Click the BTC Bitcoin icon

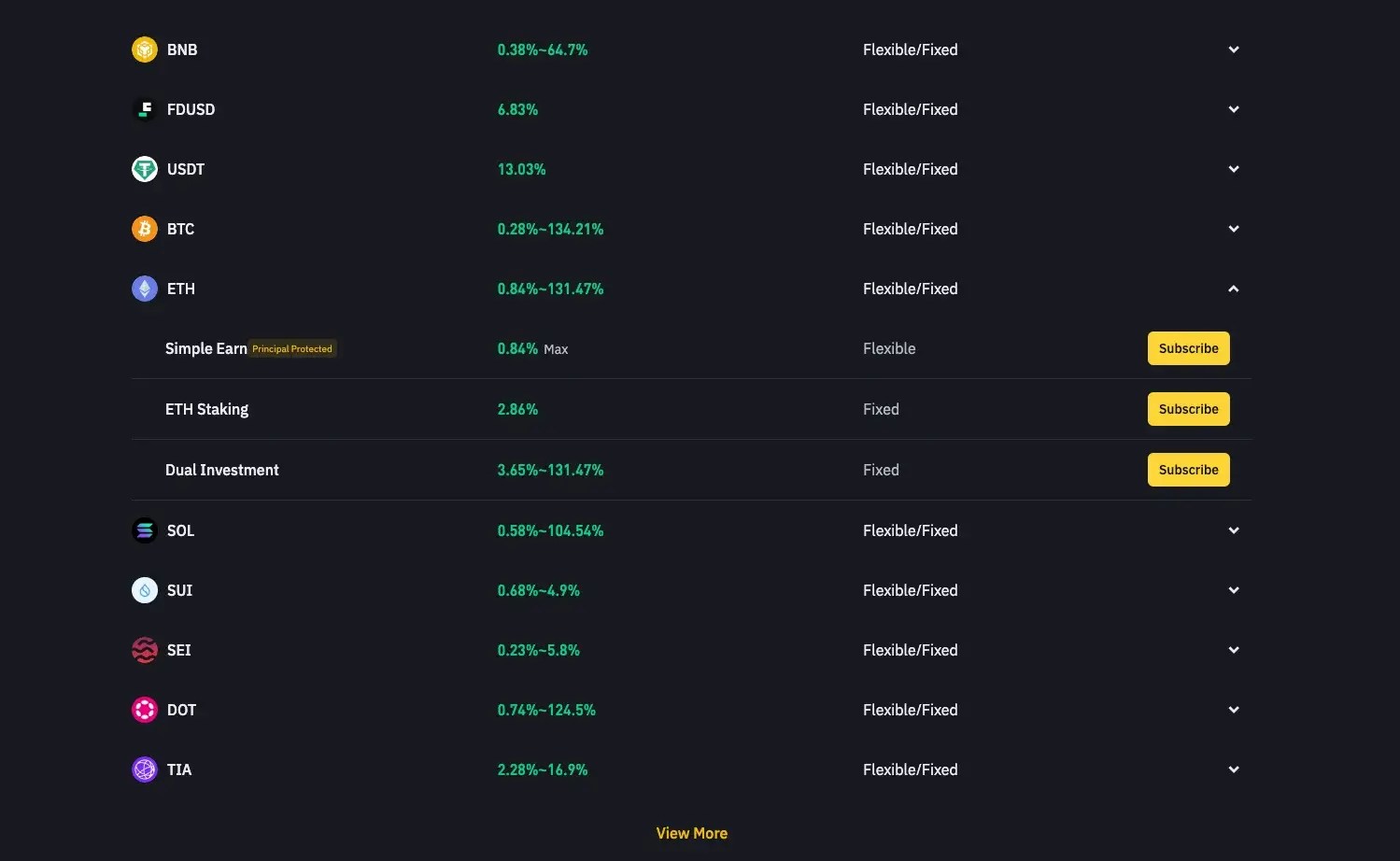[144, 228]
